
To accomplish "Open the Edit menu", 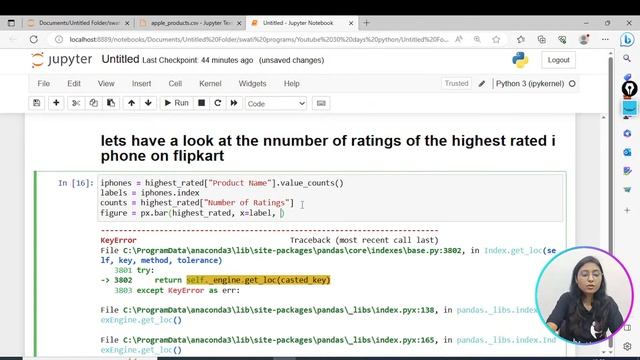I will pos(74,84).
